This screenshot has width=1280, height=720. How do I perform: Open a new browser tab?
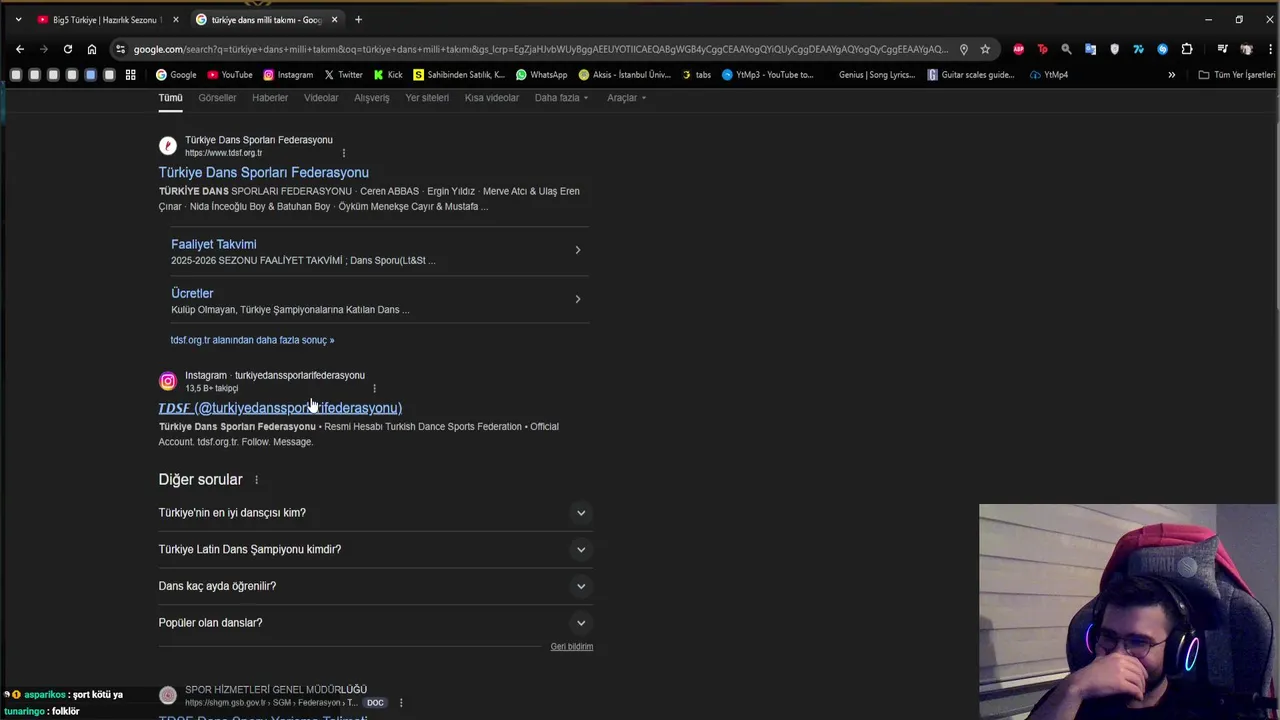358,20
